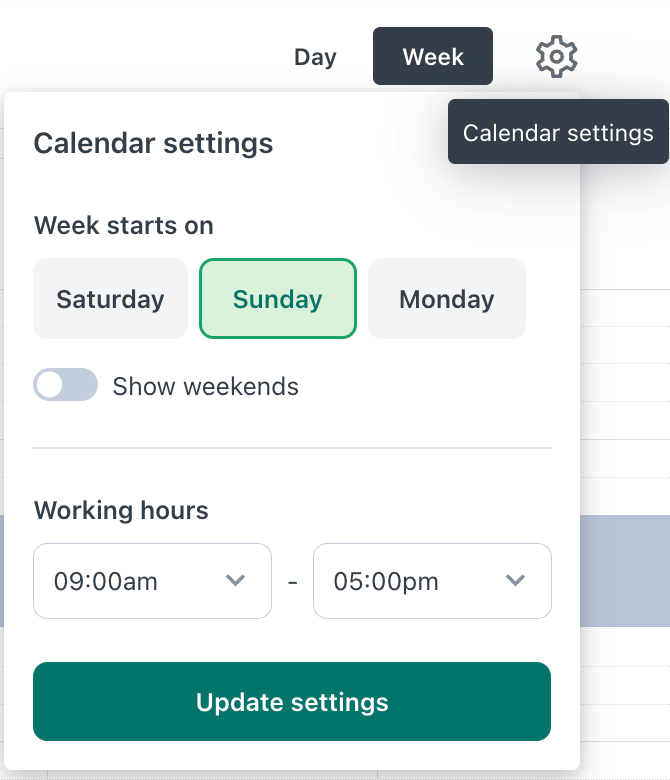The width and height of the screenshot is (670, 780).
Task: Choose Monday as the week start
Action: 447,299
